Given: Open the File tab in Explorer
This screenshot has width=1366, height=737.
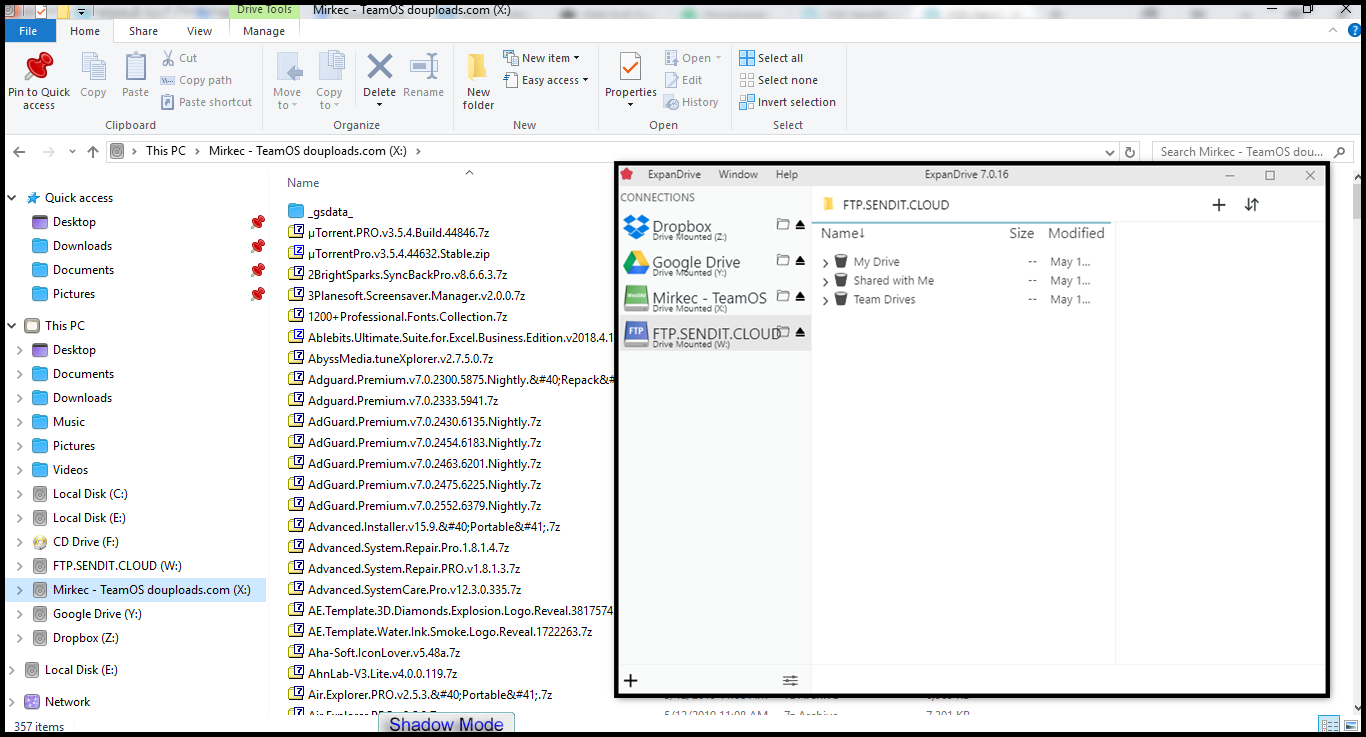Looking at the screenshot, I should (28, 31).
